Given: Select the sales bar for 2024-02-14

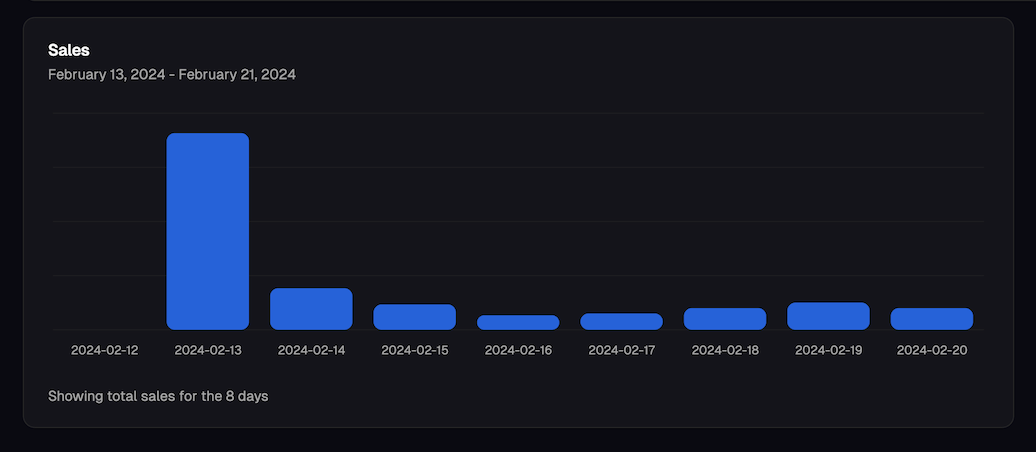Looking at the screenshot, I should 311,309.
